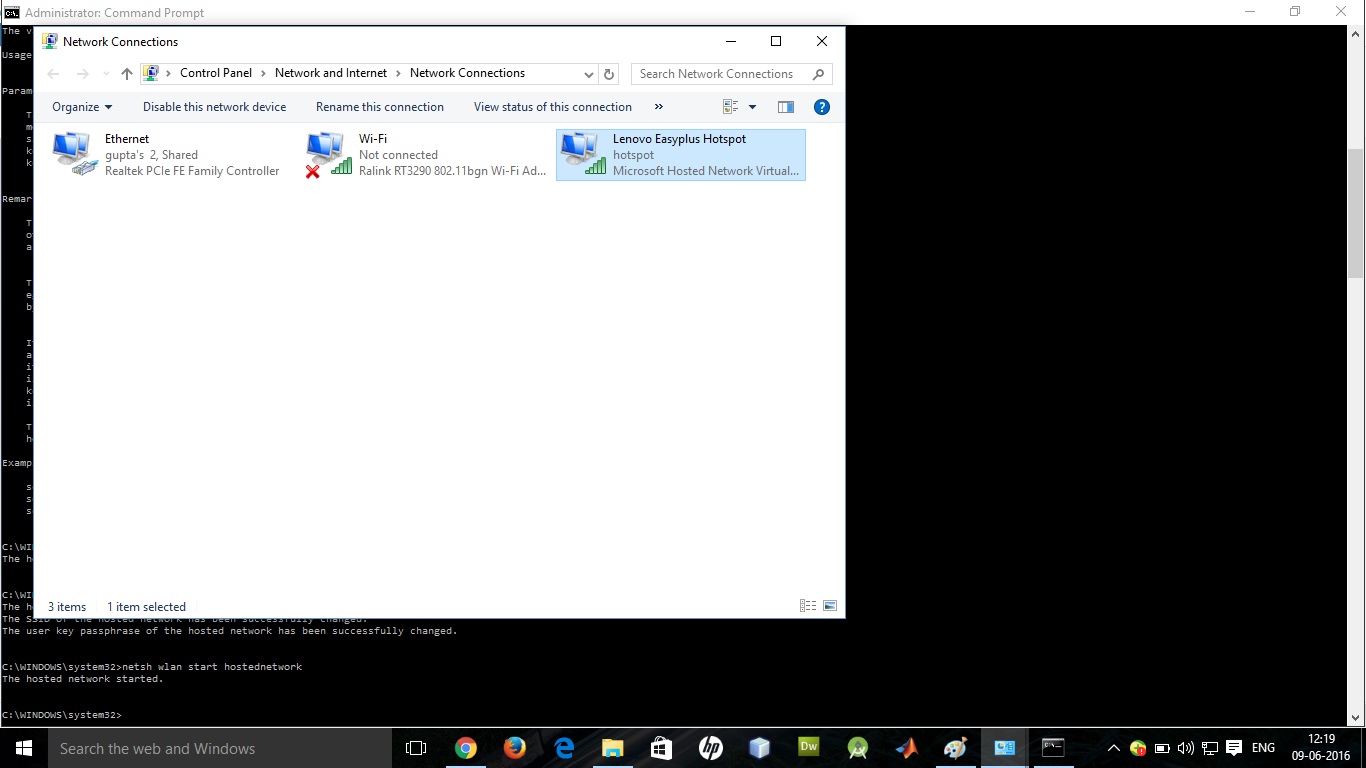Launch Dreamweaver from the taskbar
Viewport: 1366px width, 768px height.
(808, 748)
